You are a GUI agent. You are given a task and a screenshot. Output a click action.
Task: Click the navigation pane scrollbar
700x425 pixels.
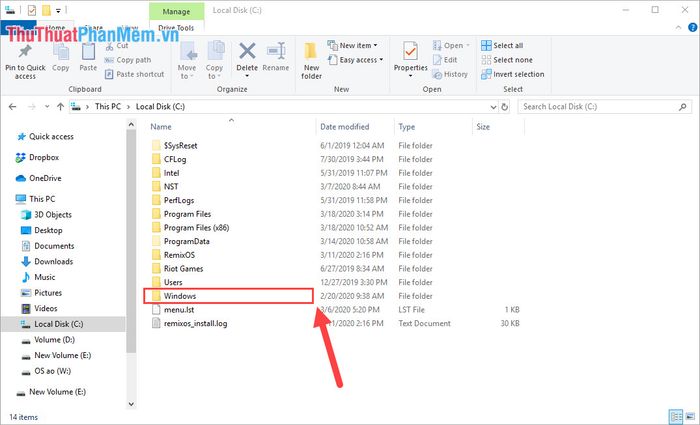pyautogui.click(x=131, y=241)
